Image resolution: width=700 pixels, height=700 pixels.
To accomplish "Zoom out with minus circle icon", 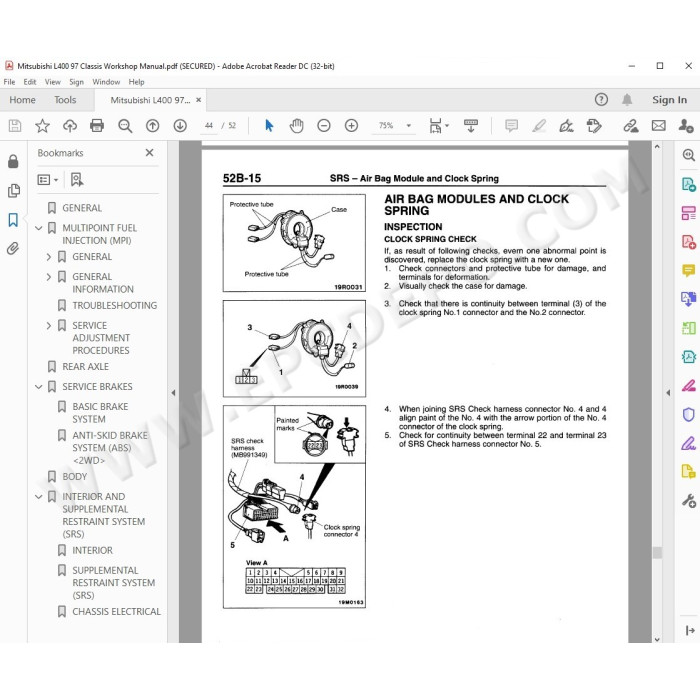I will coord(324,126).
